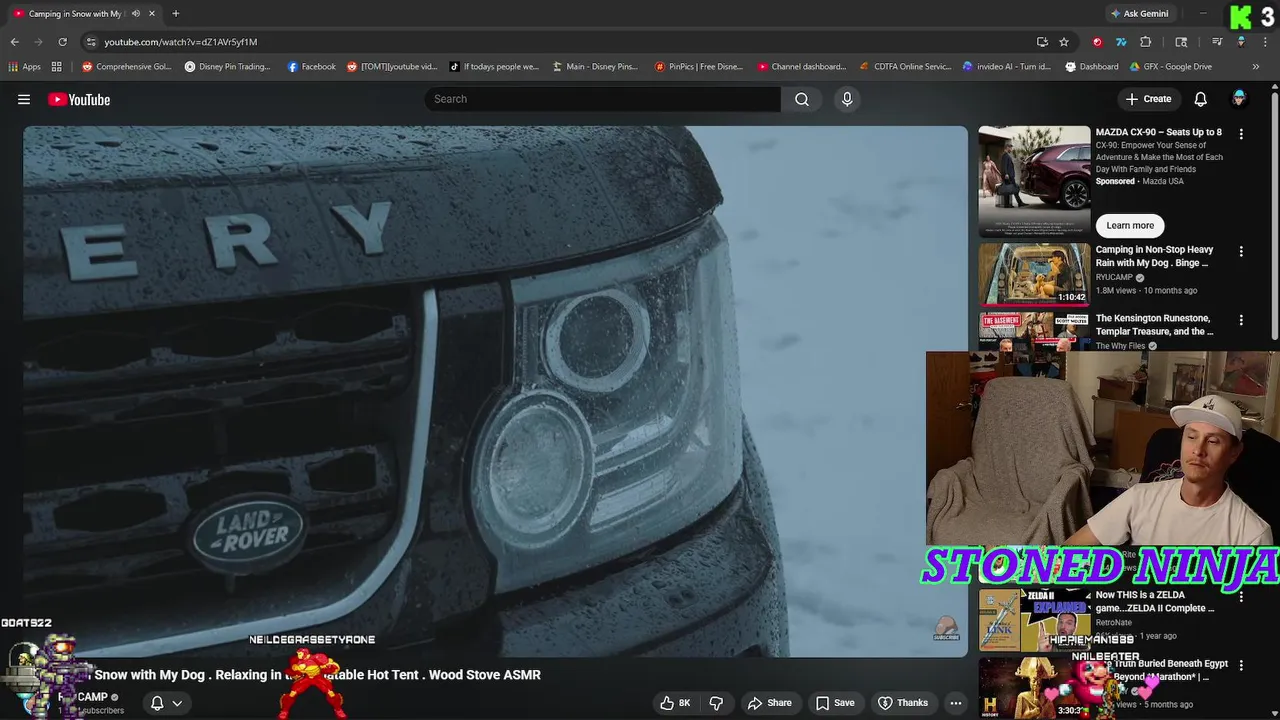The image size is (1280, 720).
Task: Open the GFX - Google Drive bookmark
Action: (x=1171, y=67)
